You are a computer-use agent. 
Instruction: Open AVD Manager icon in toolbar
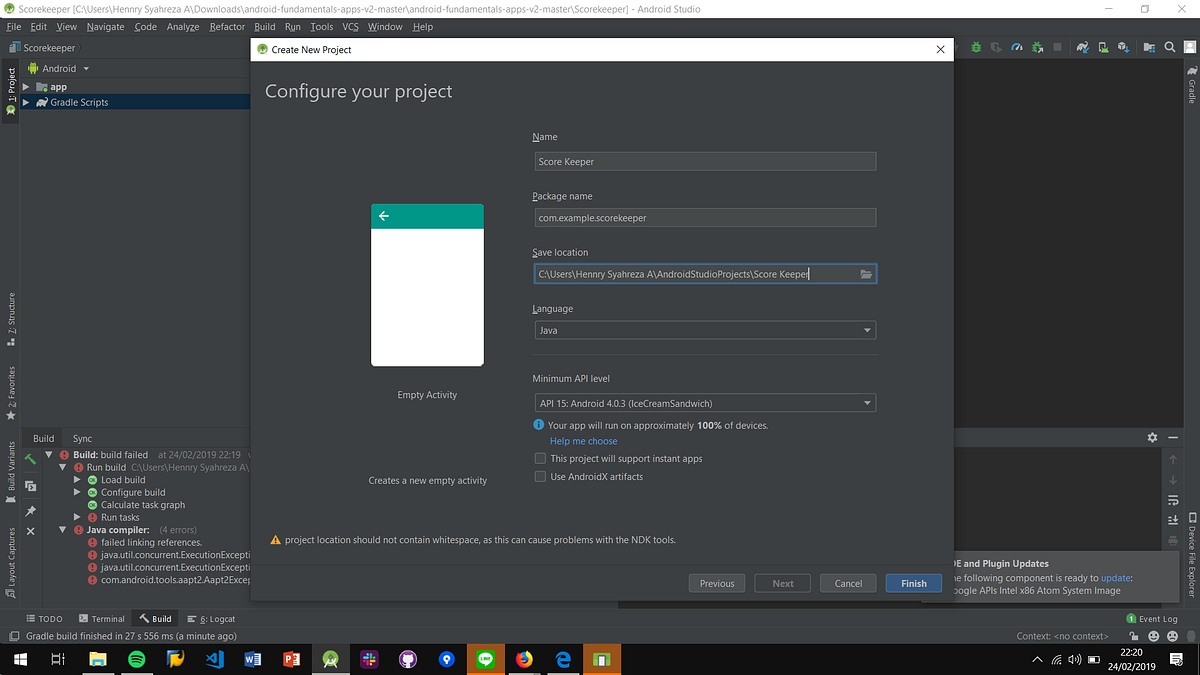1103,47
